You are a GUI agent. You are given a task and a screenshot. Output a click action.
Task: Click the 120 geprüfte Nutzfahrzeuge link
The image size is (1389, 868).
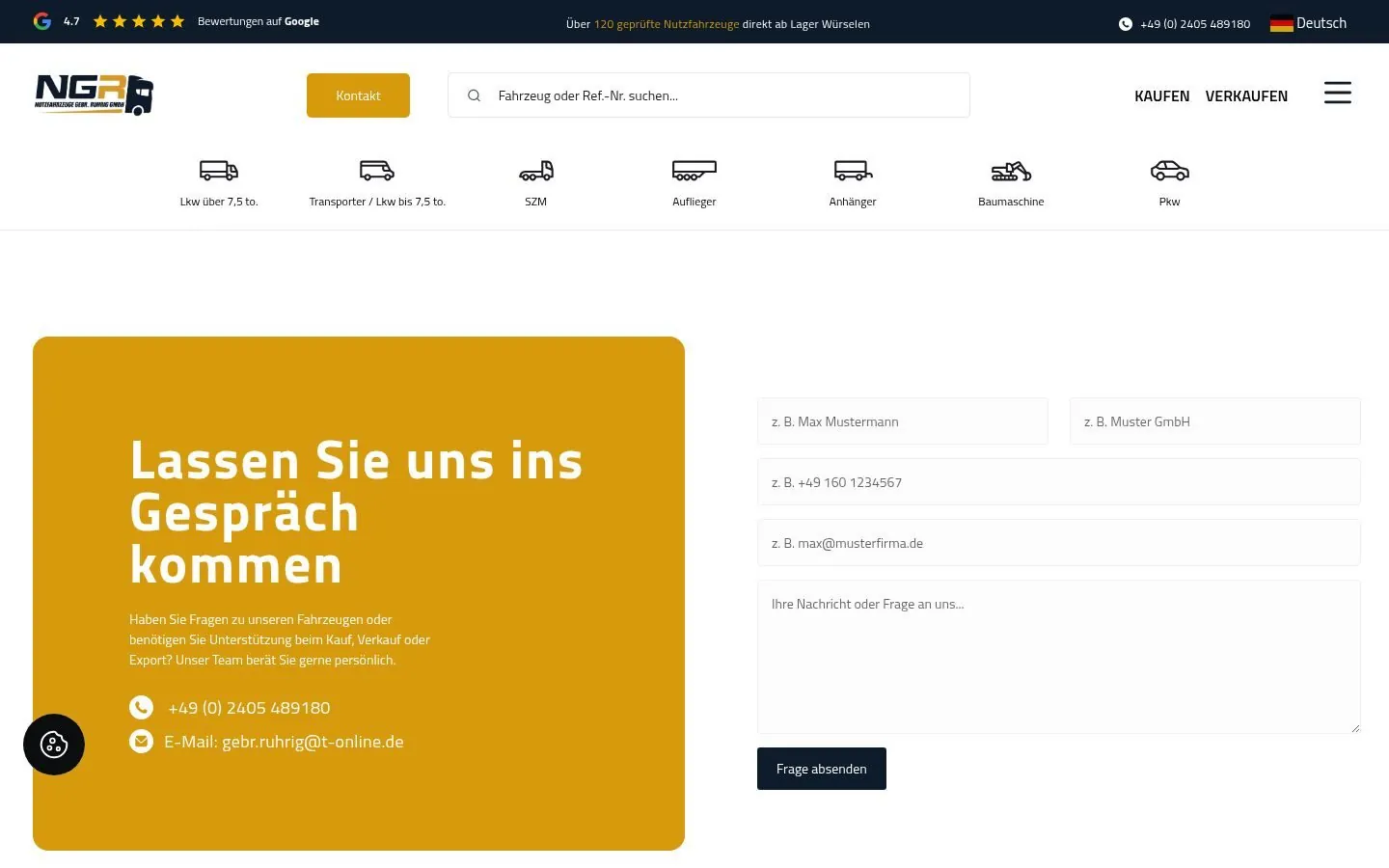click(x=667, y=24)
